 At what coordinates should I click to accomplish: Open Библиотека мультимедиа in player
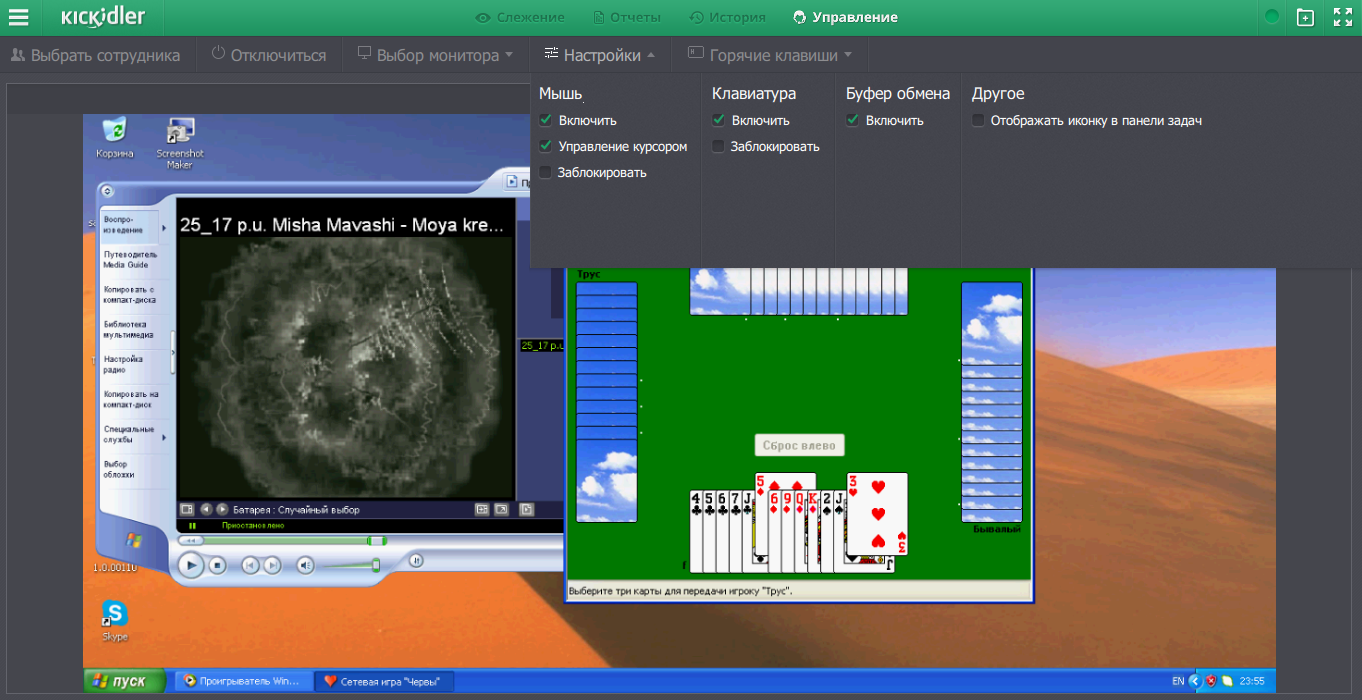pos(130,329)
